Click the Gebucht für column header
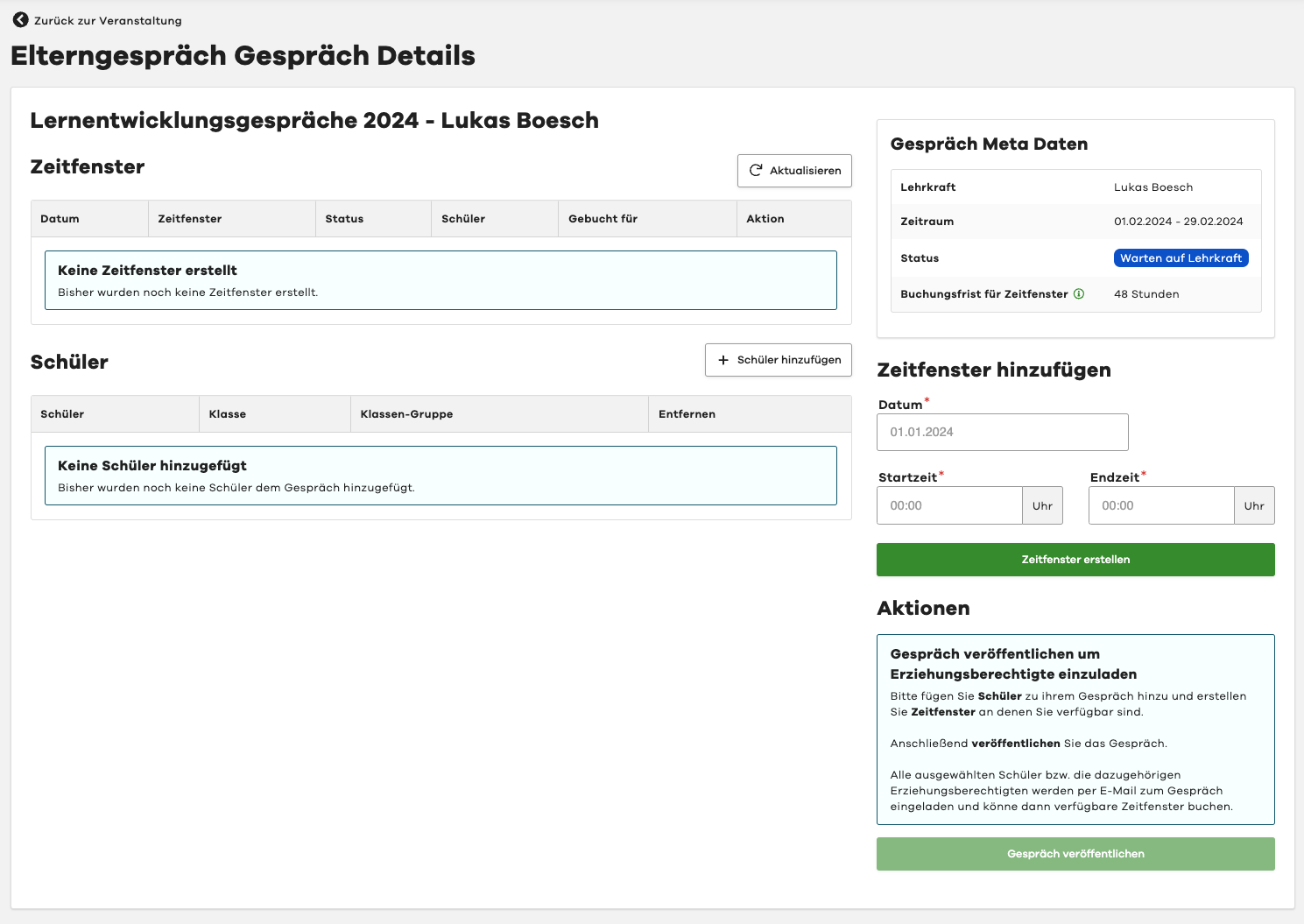This screenshot has width=1304, height=924. pos(603,219)
